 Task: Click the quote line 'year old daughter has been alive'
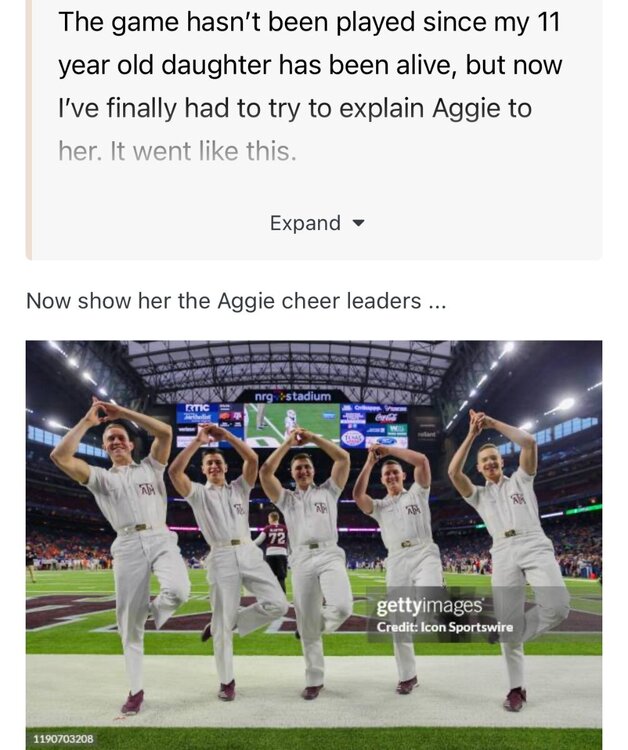point(310,66)
